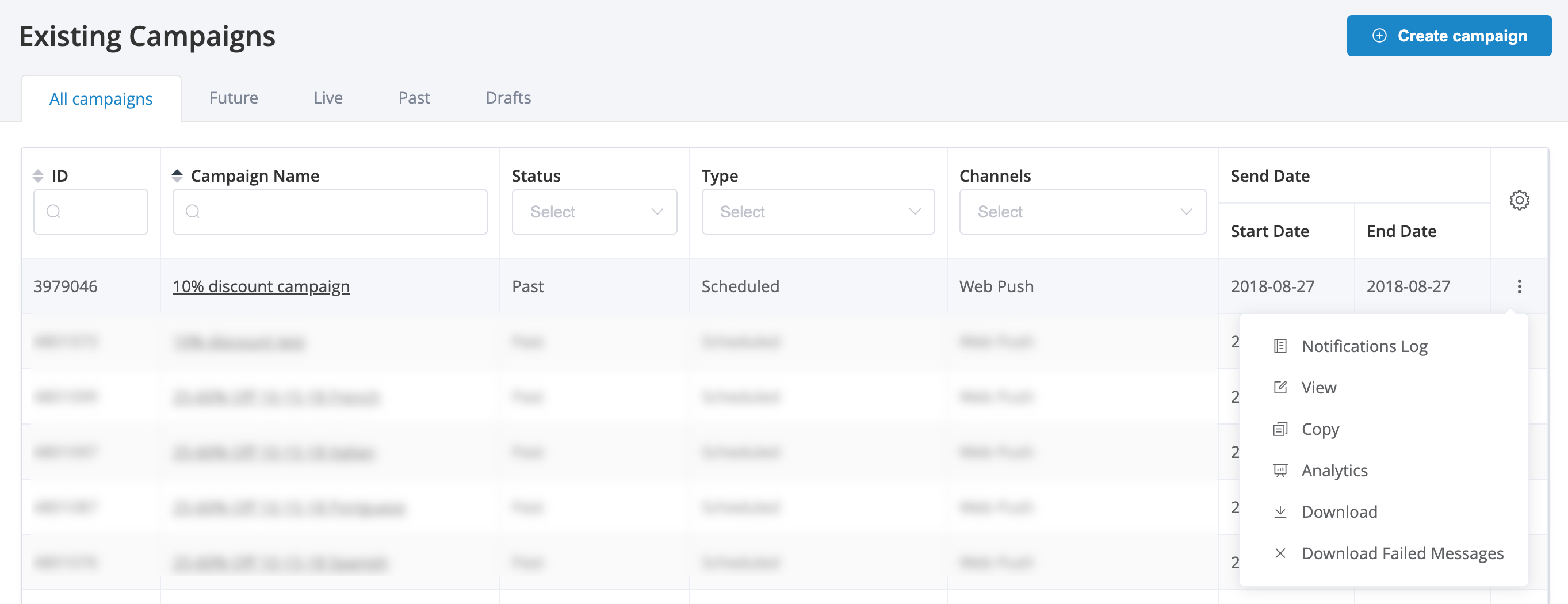
Task: Click the Status dropdown chevron
Action: point(657,211)
